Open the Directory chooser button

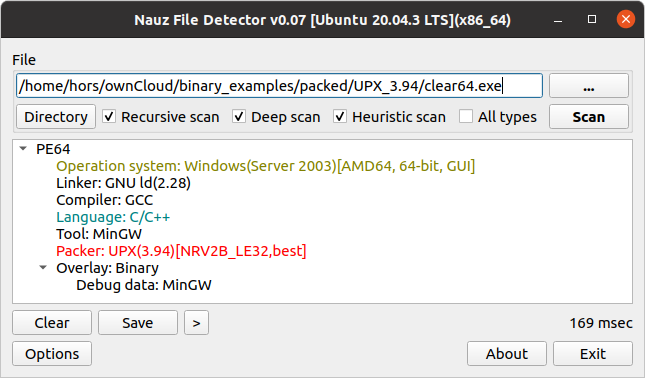56,117
